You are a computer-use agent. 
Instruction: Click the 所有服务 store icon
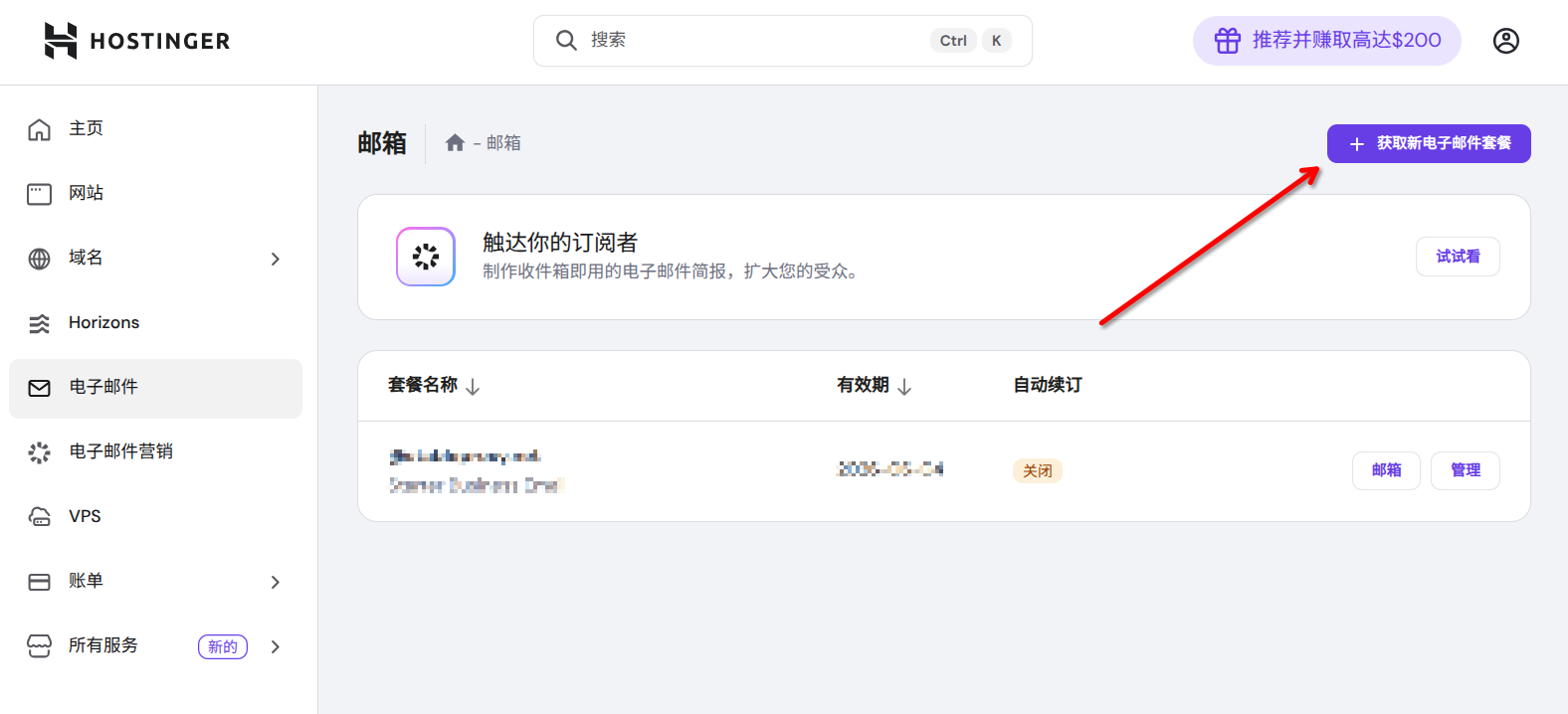click(39, 646)
